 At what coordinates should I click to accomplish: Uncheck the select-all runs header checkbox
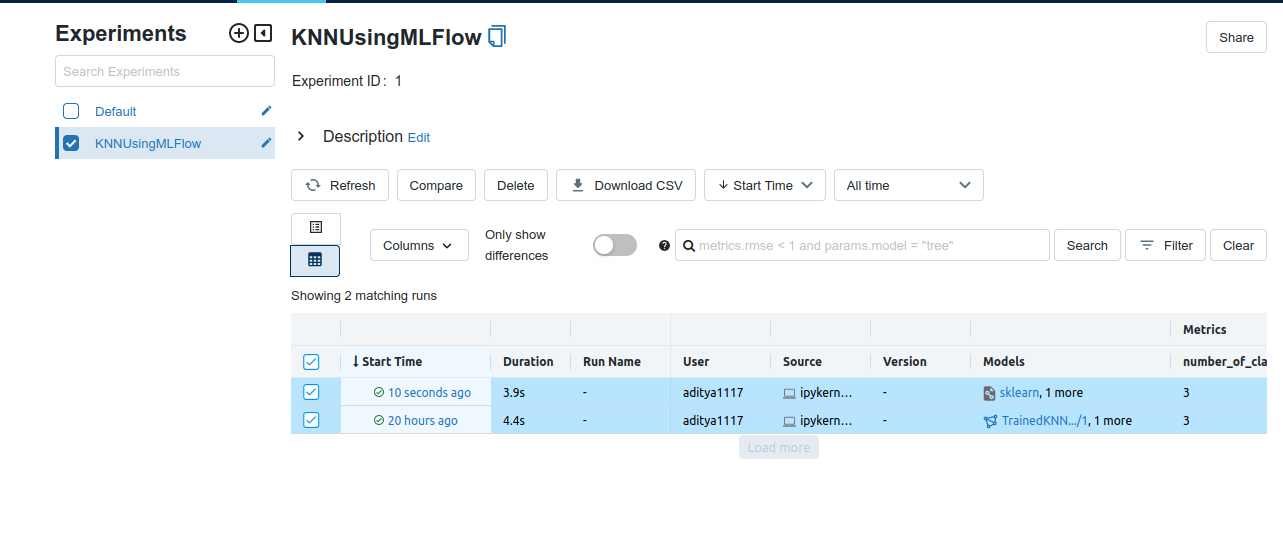pos(311,362)
